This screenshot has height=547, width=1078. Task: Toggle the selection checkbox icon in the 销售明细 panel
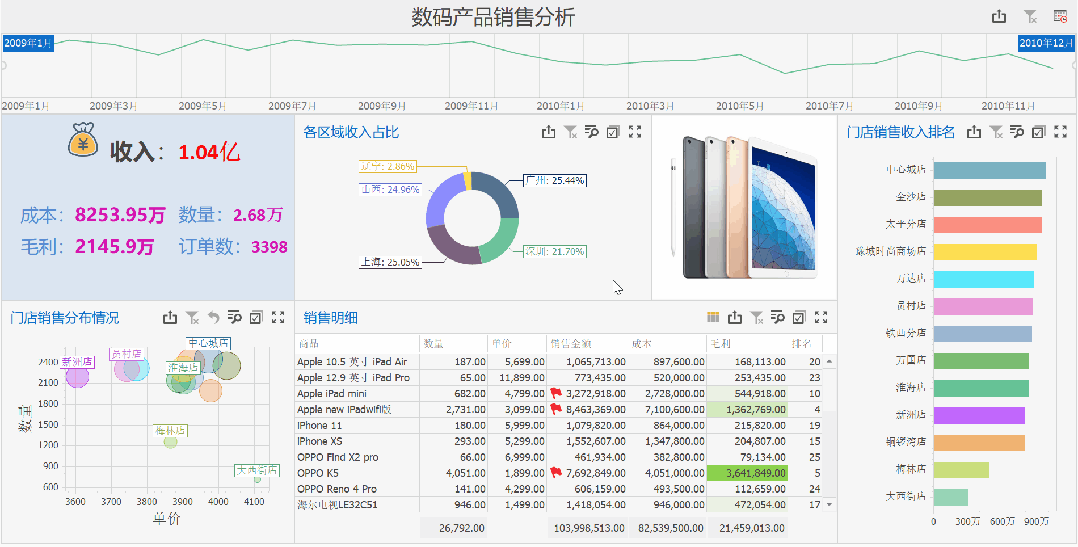[x=799, y=318]
